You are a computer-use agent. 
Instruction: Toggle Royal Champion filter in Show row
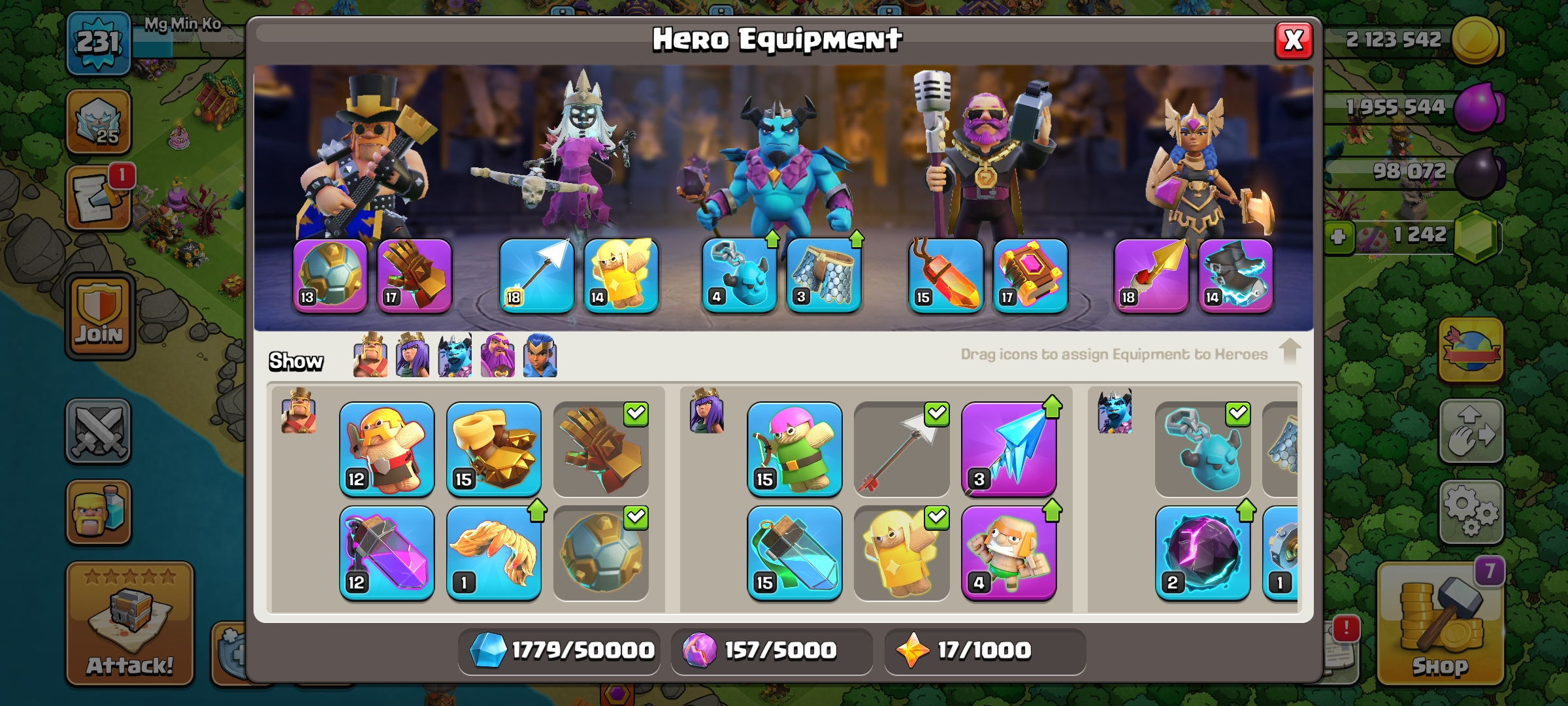(540, 355)
